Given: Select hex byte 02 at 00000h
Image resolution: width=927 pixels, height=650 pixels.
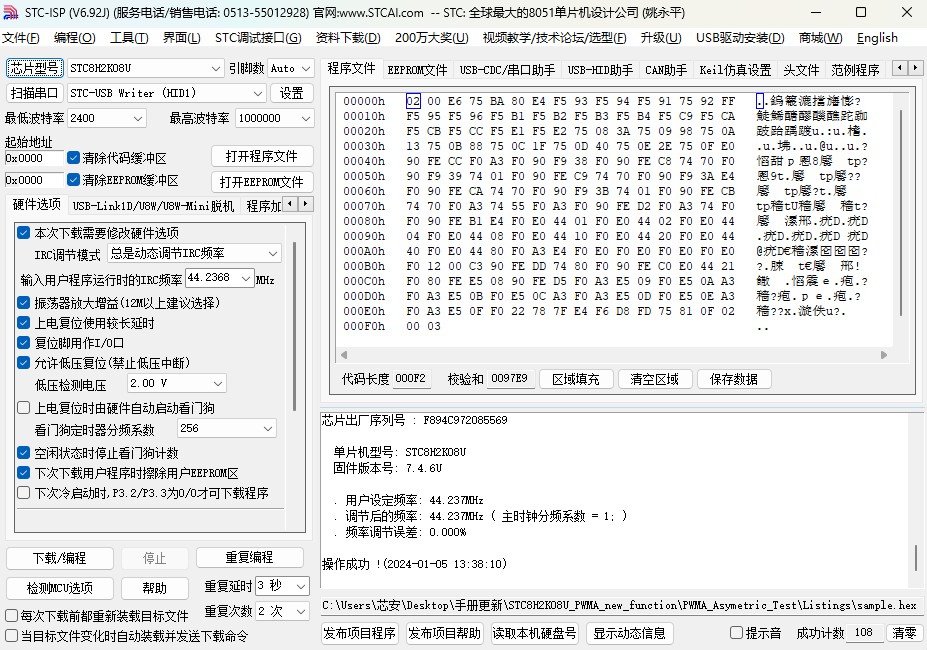Looking at the screenshot, I should 413,101.
